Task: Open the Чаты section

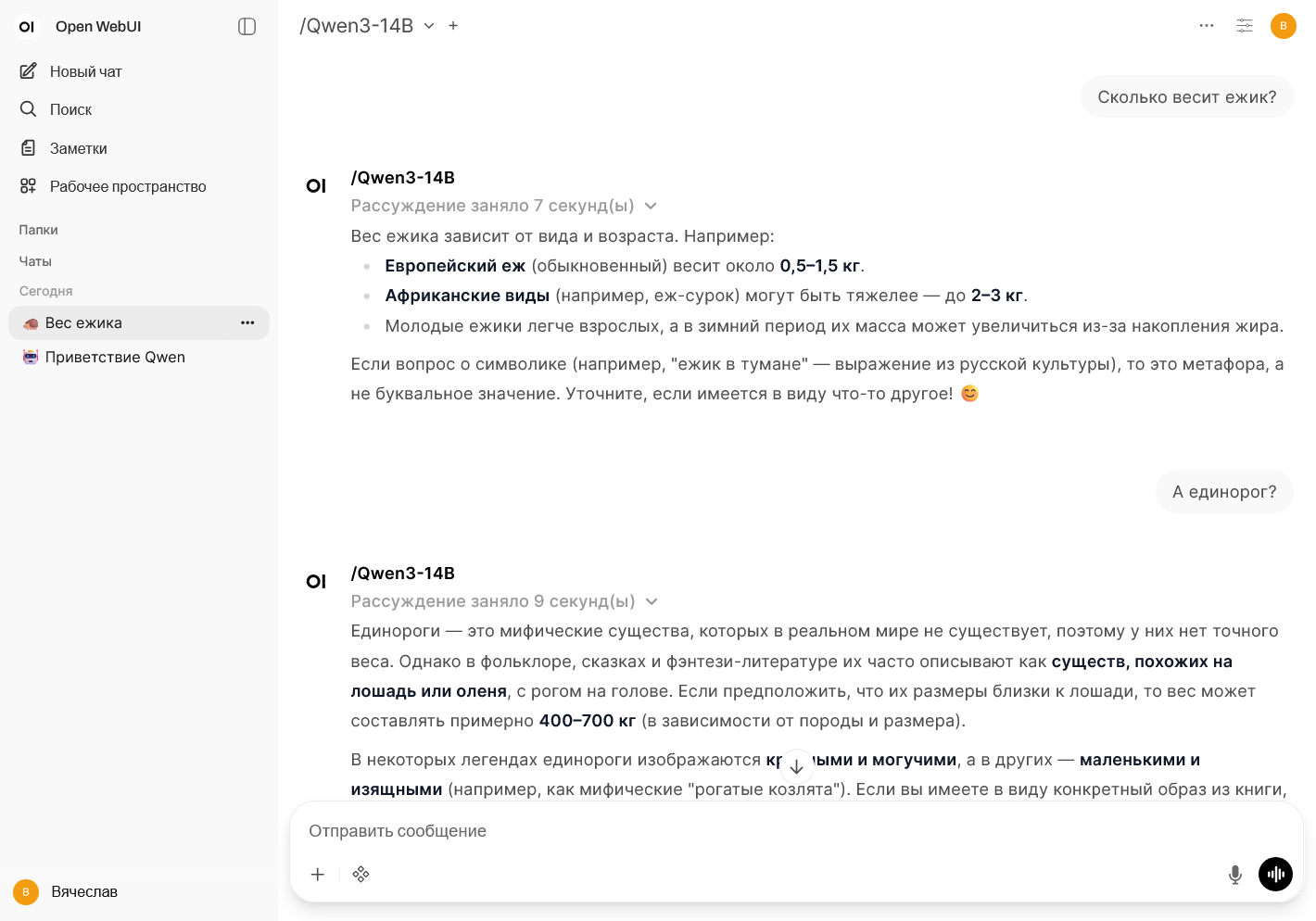Action: tap(35, 261)
